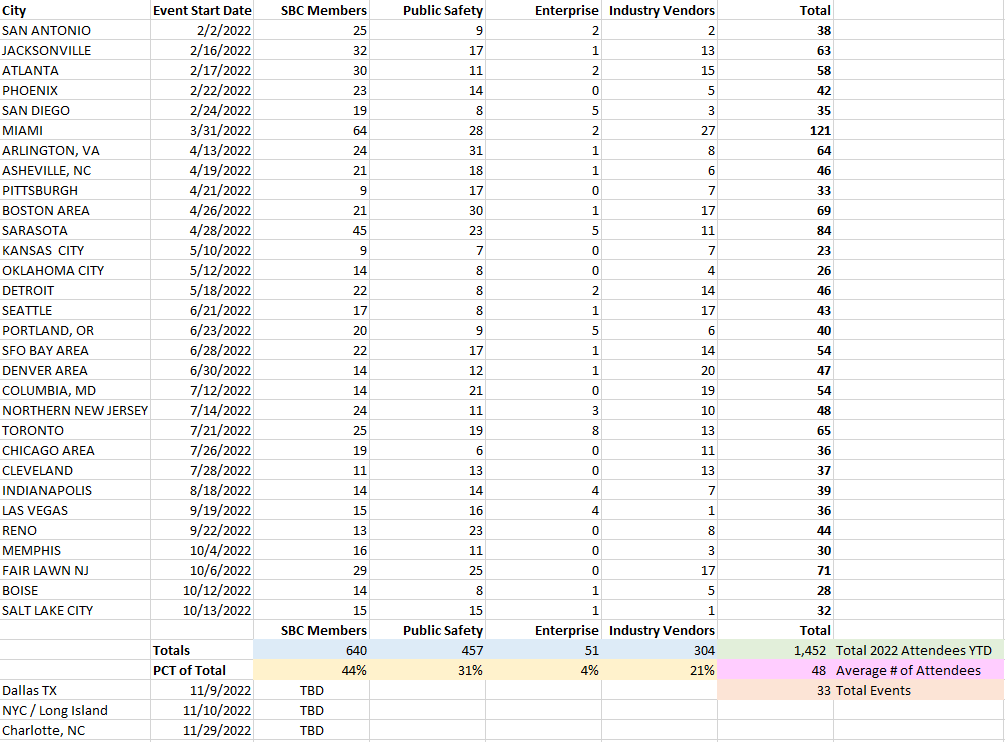
Task: Select the PORTLAND, OR city cell
Action: point(75,330)
